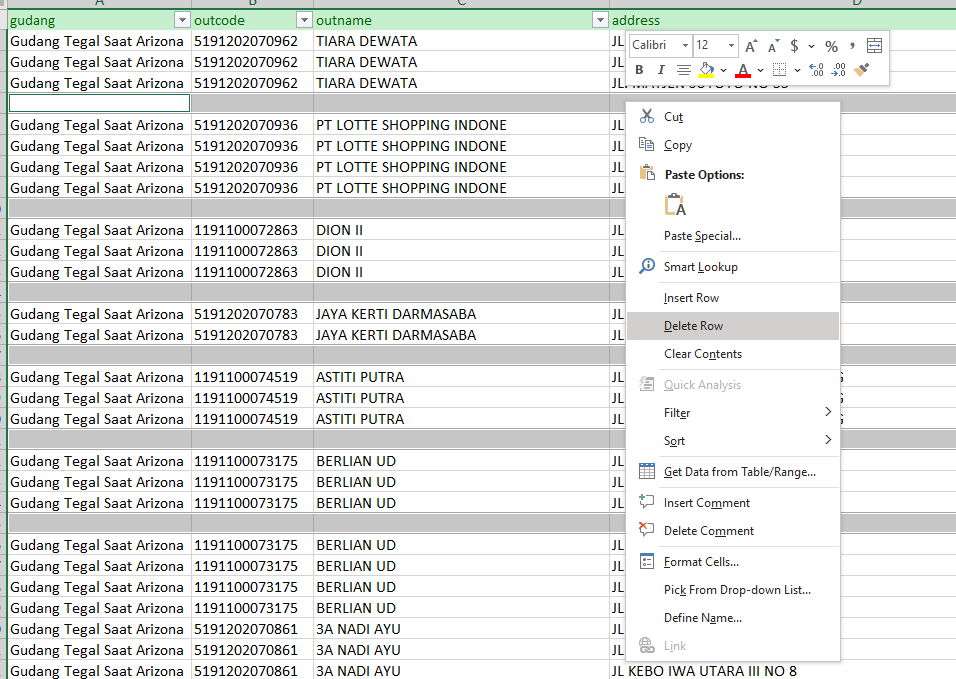Choose Insert Comment

(733, 503)
